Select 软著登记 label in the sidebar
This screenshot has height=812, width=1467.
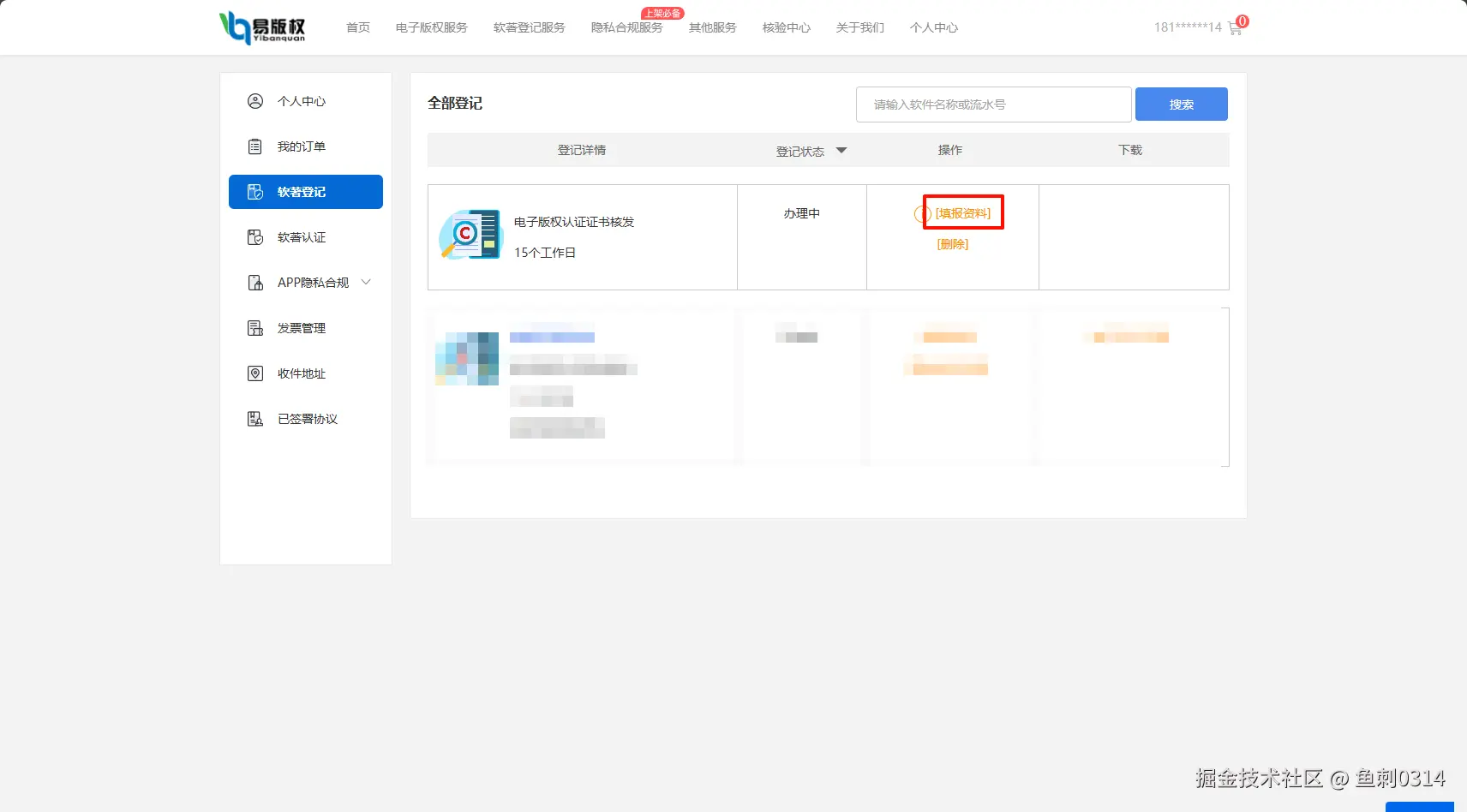click(302, 192)
